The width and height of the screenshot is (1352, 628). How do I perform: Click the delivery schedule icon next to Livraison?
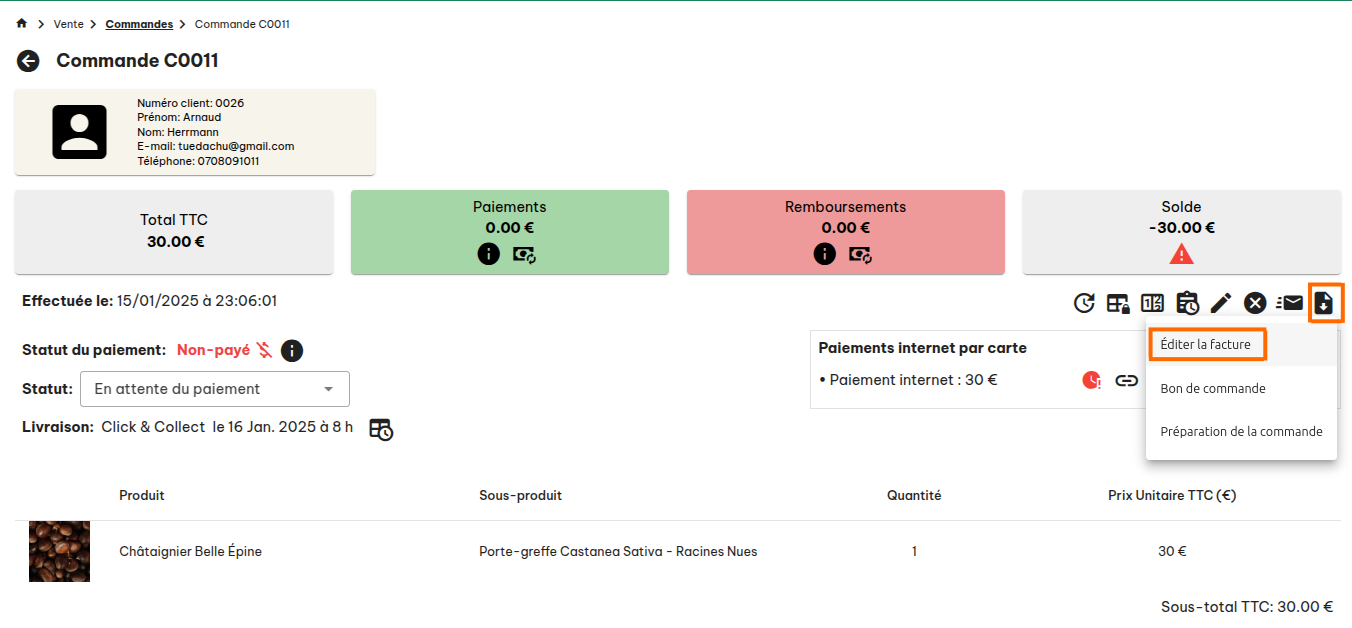pos(381,429)
